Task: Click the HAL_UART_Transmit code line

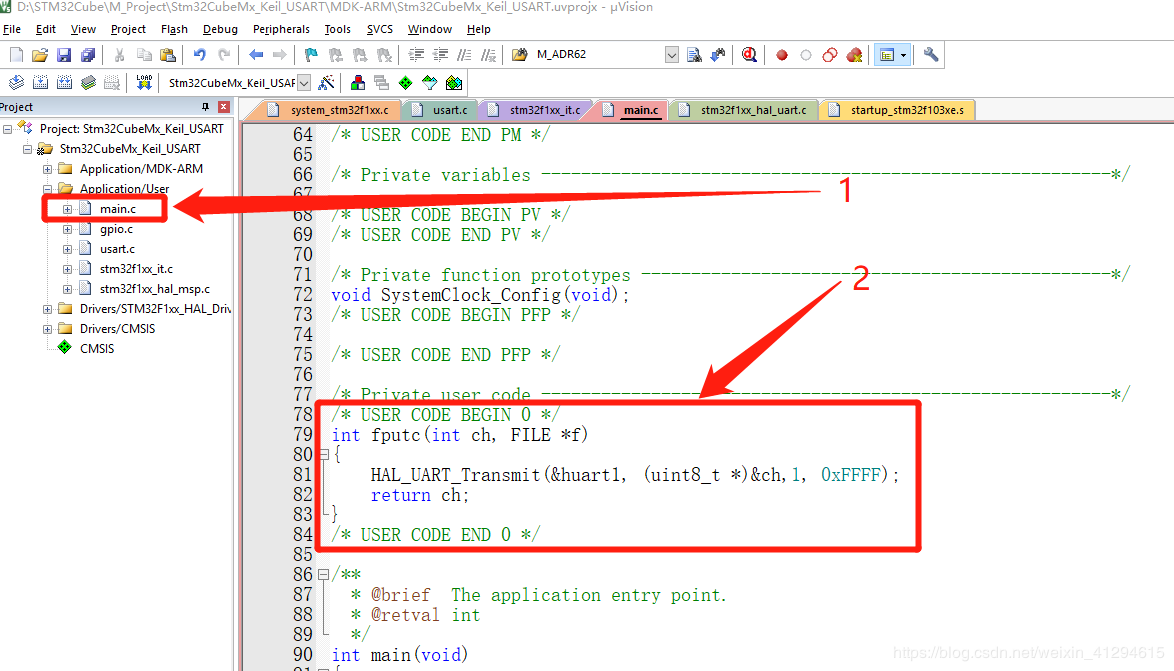Action: (x=635, y=475)
